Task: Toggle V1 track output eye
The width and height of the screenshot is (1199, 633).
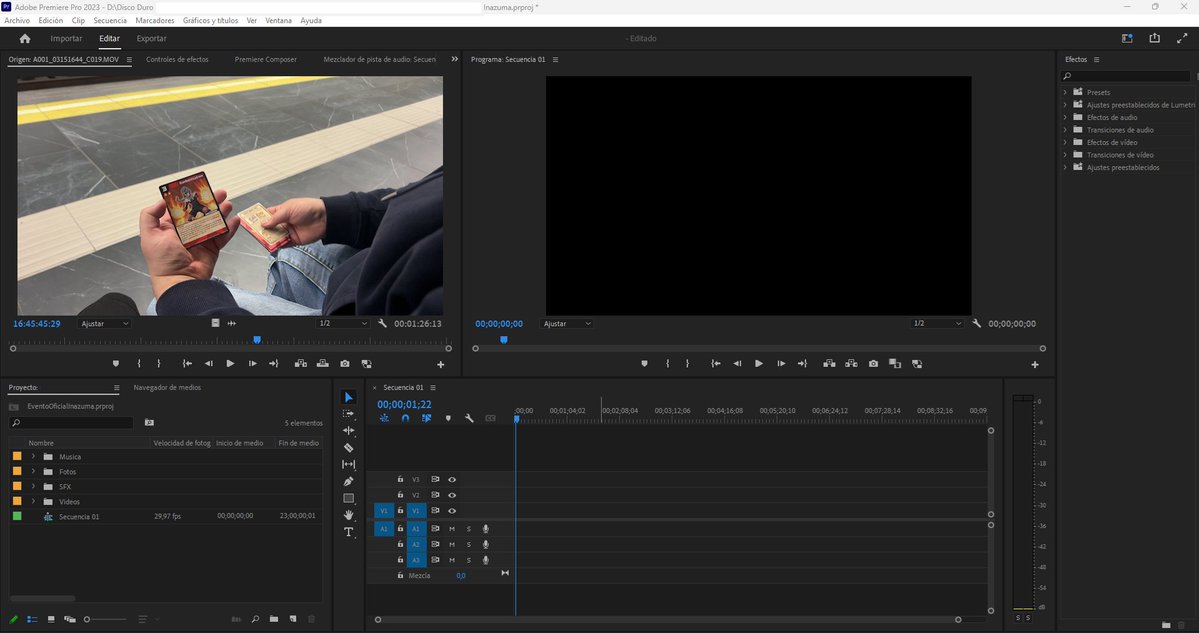Action: point(452,511)
